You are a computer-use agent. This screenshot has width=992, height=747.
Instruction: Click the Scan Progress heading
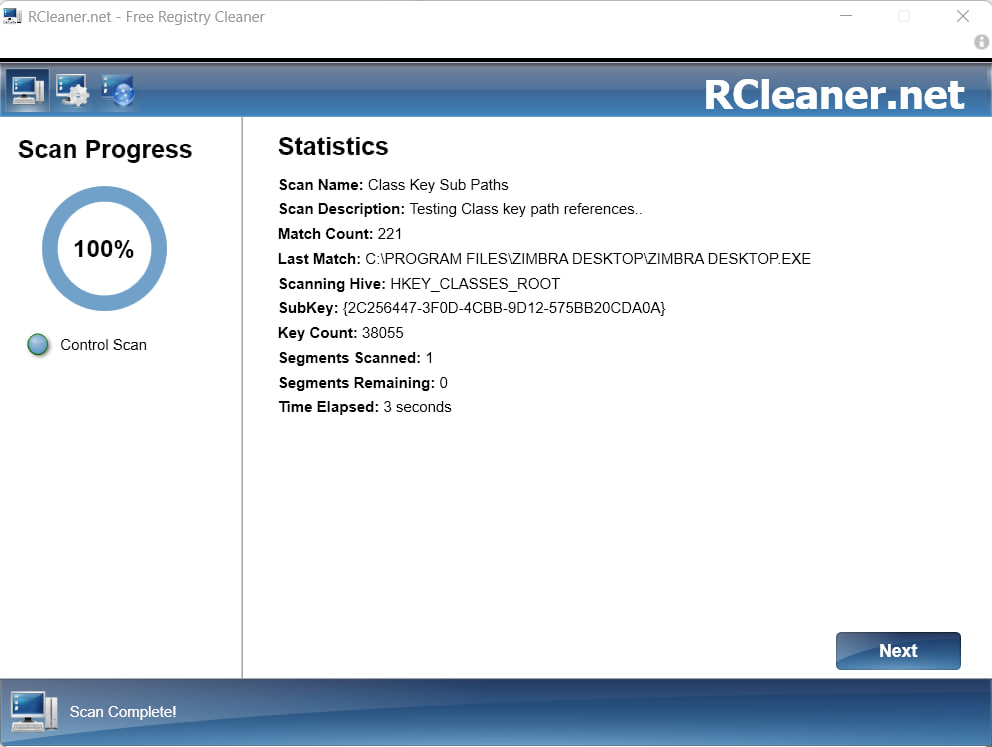coord(105,150)
